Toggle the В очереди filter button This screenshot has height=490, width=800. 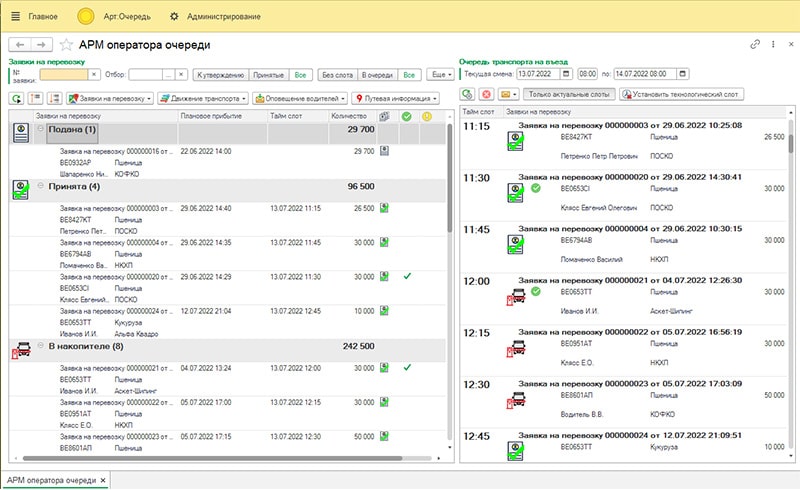[377, 75]
